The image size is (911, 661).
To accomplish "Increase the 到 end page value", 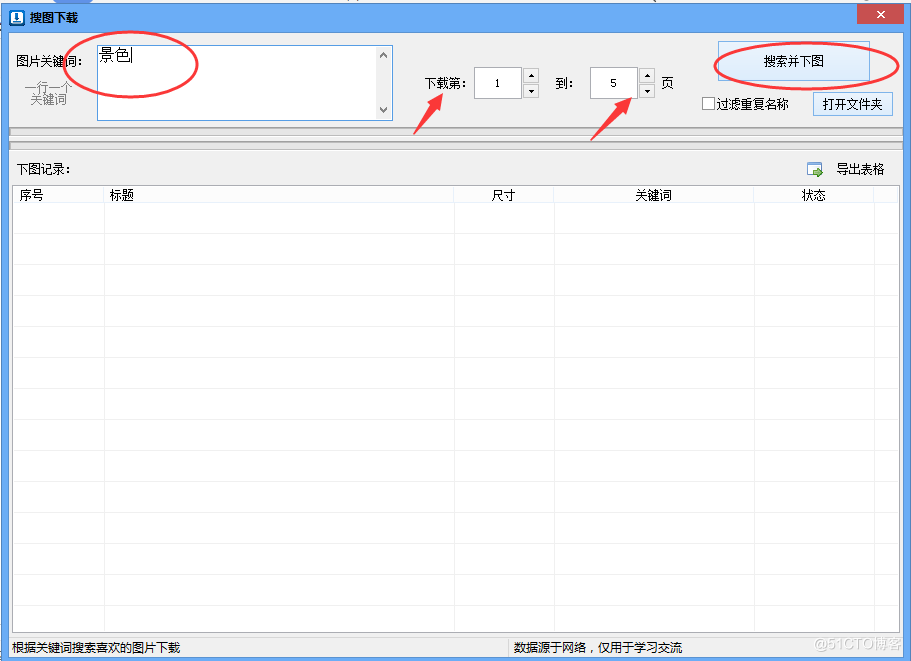I will (647, 76).
